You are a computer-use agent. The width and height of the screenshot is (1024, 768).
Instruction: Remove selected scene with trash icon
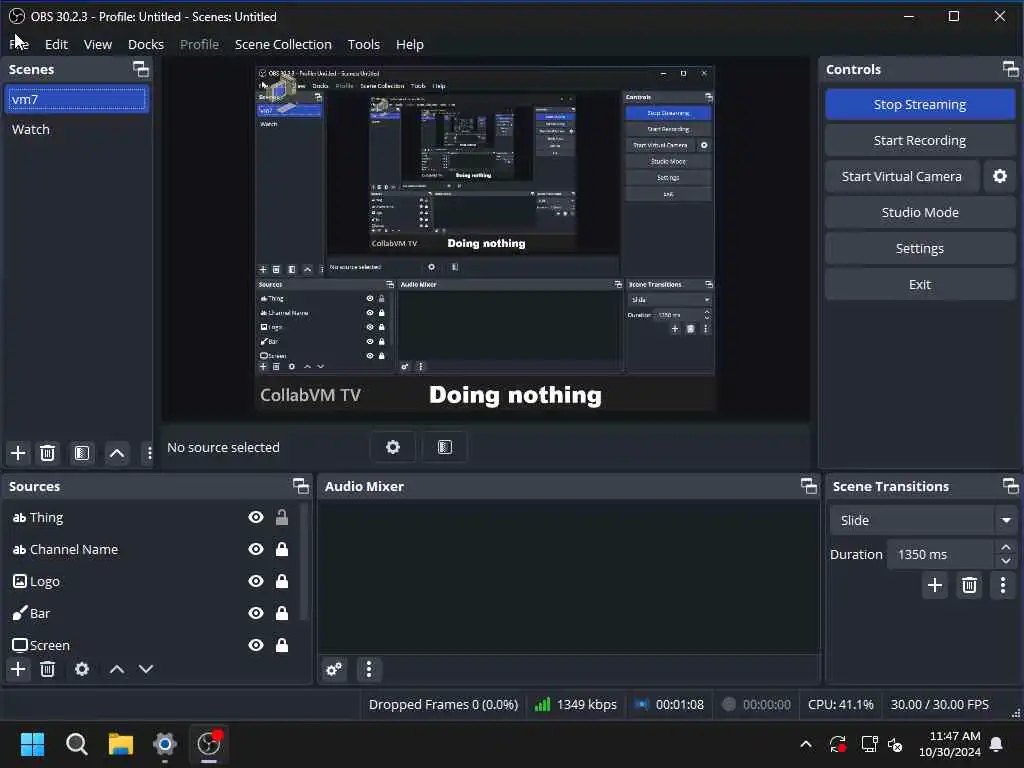pyautogui.click(x=47, y=453)
